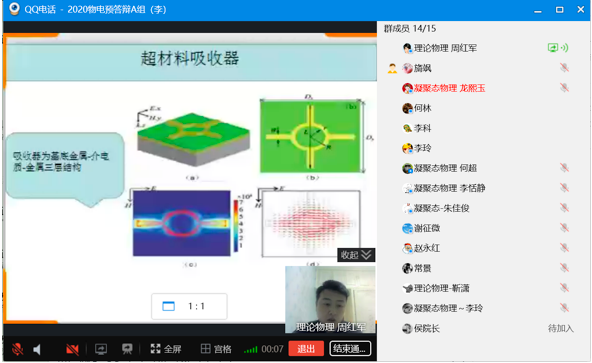Image resolution: width=592 pixels, height=363 pixels.
Task: Click the screen share icon
Action: point(101,349)
